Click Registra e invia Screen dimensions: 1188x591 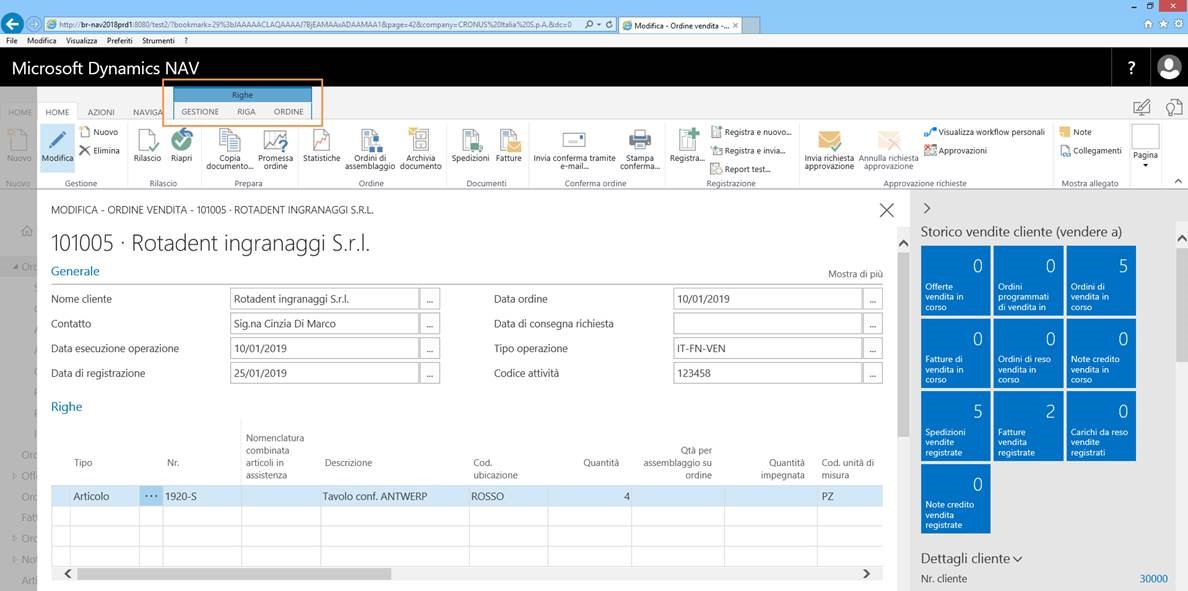pos(749,150)
